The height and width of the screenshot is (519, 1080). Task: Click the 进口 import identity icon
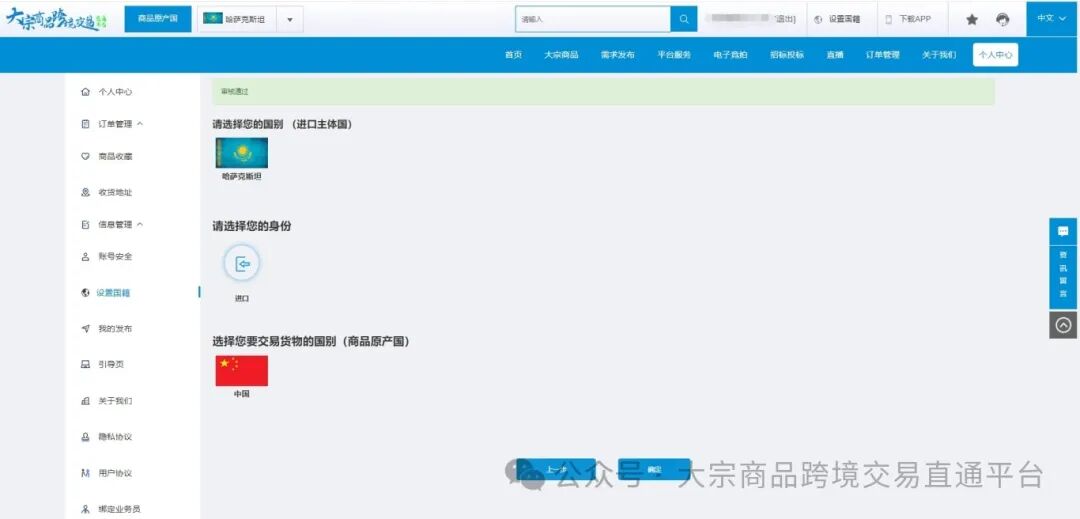241,264
